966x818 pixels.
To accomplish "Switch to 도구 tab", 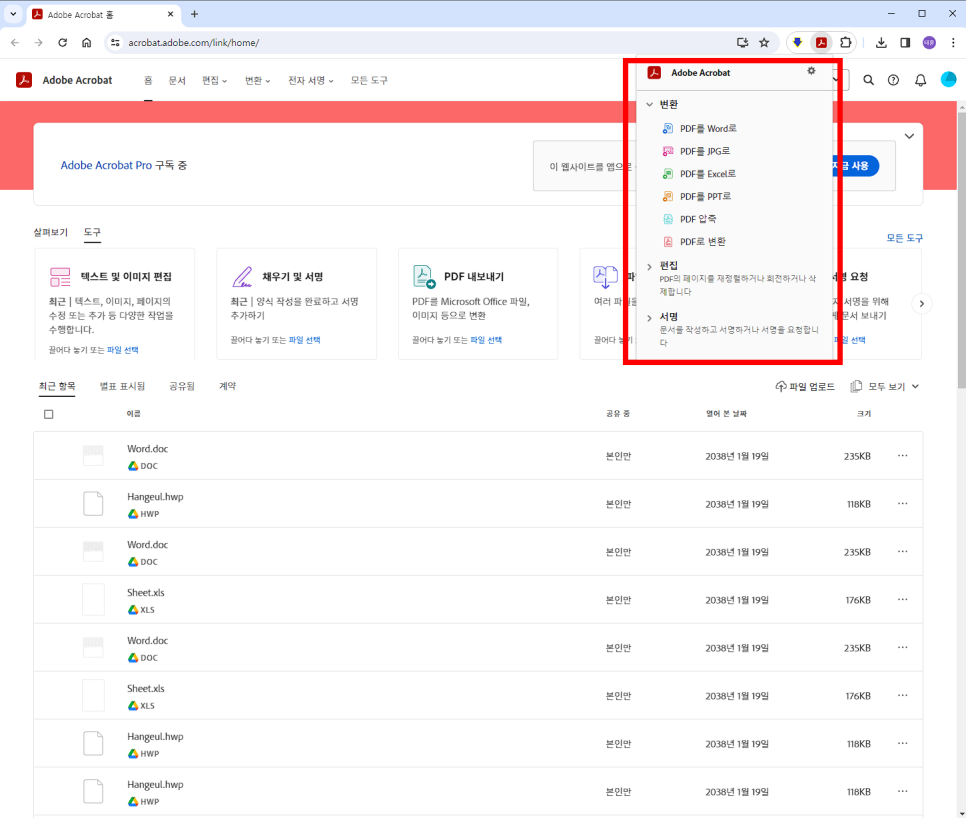I will pyautogui.click(x=92, y=232).
